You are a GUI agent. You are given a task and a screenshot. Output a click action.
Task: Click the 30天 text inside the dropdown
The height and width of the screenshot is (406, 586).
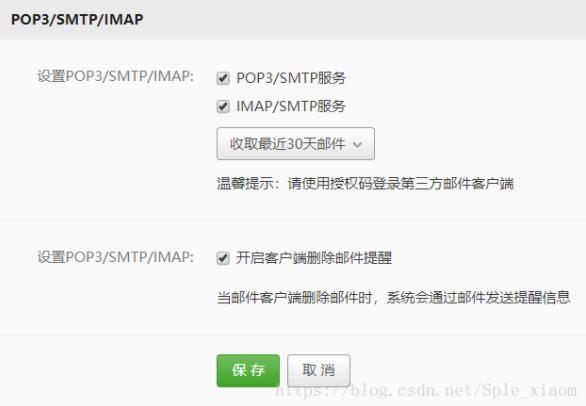point(302,144)
